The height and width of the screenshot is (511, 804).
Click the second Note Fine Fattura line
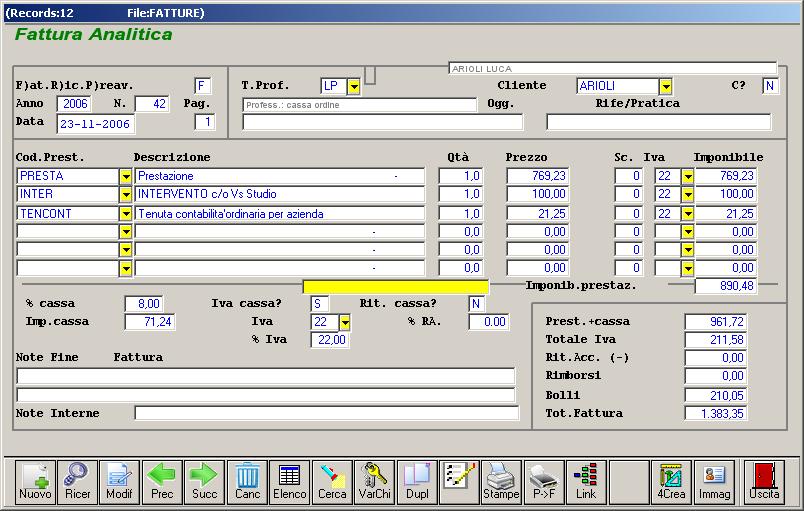point(266,395)
